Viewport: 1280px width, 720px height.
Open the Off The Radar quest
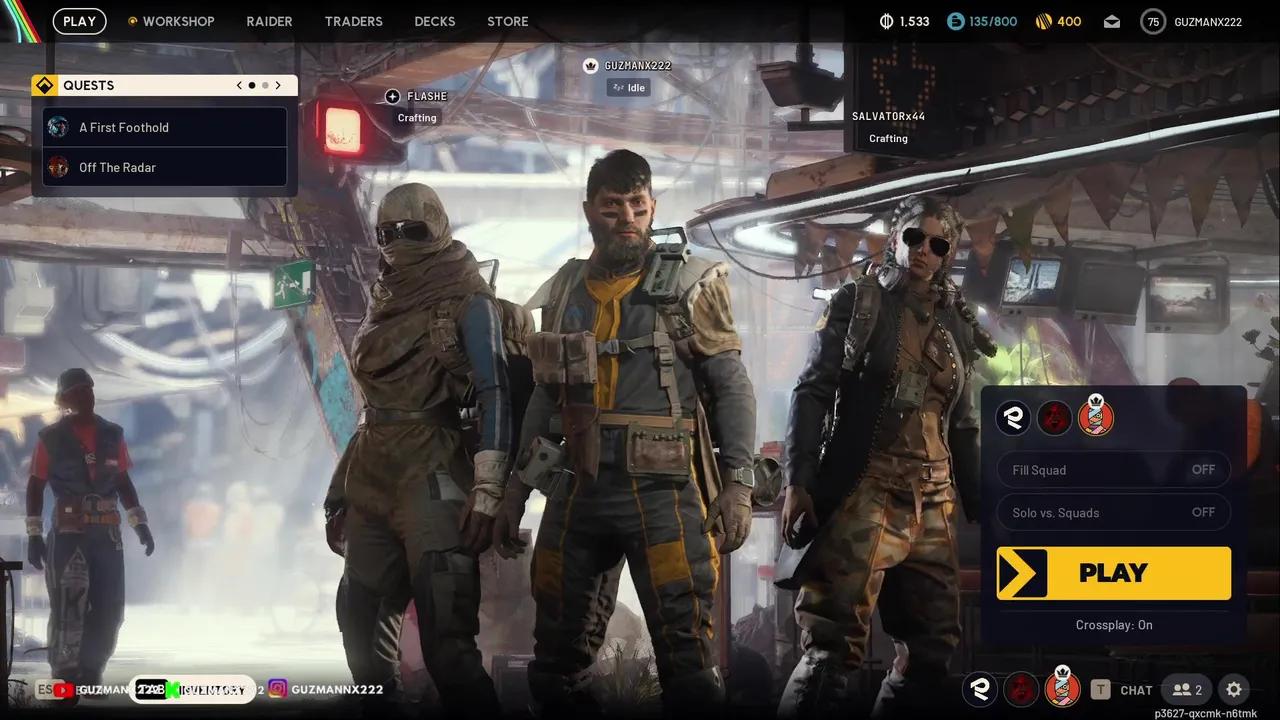pos(165,167)
